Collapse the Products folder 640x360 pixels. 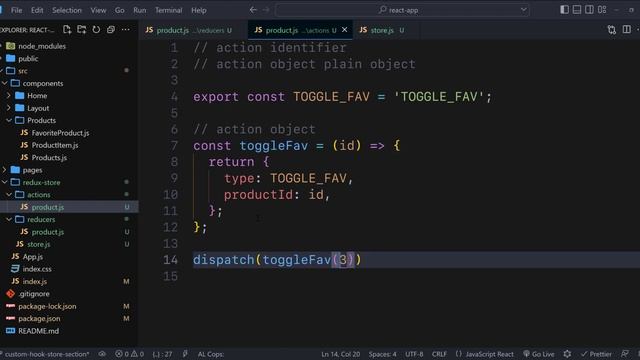click(x=41, y=120)
